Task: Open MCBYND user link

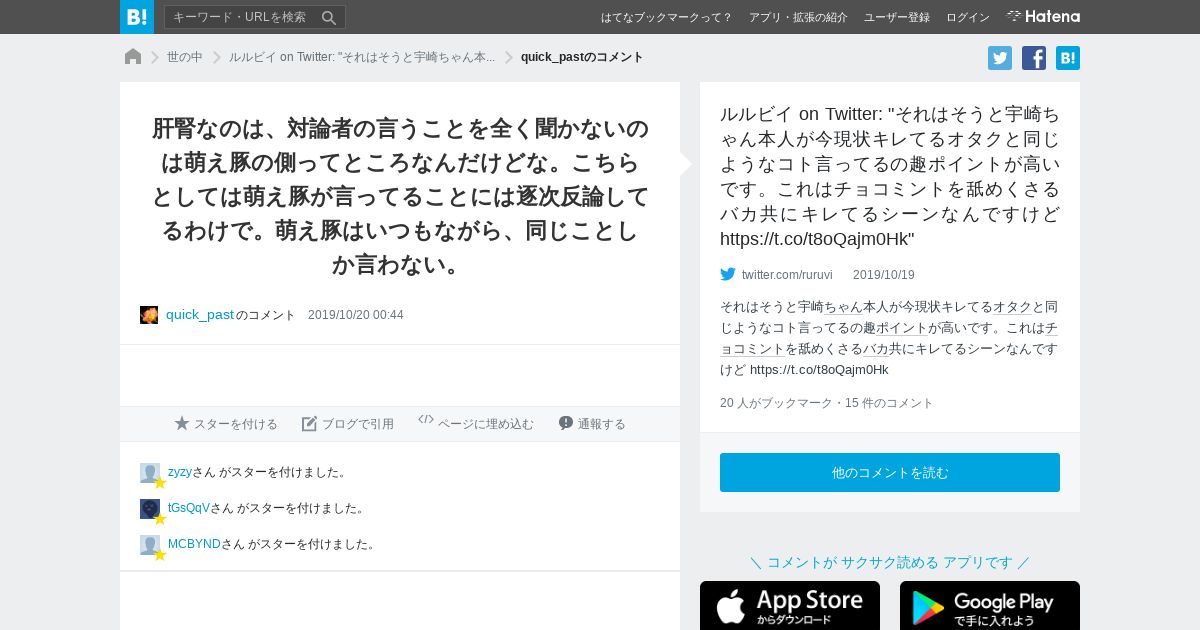Action: coord(194,544)
